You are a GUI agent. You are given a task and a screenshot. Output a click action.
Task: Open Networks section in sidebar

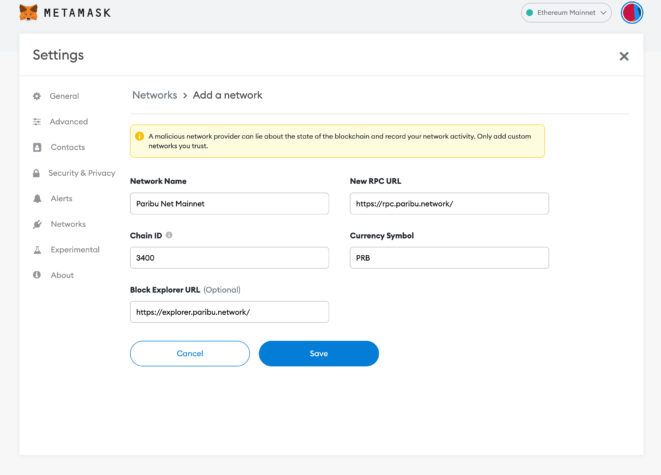pyautogui.click(x=68, y=224)
